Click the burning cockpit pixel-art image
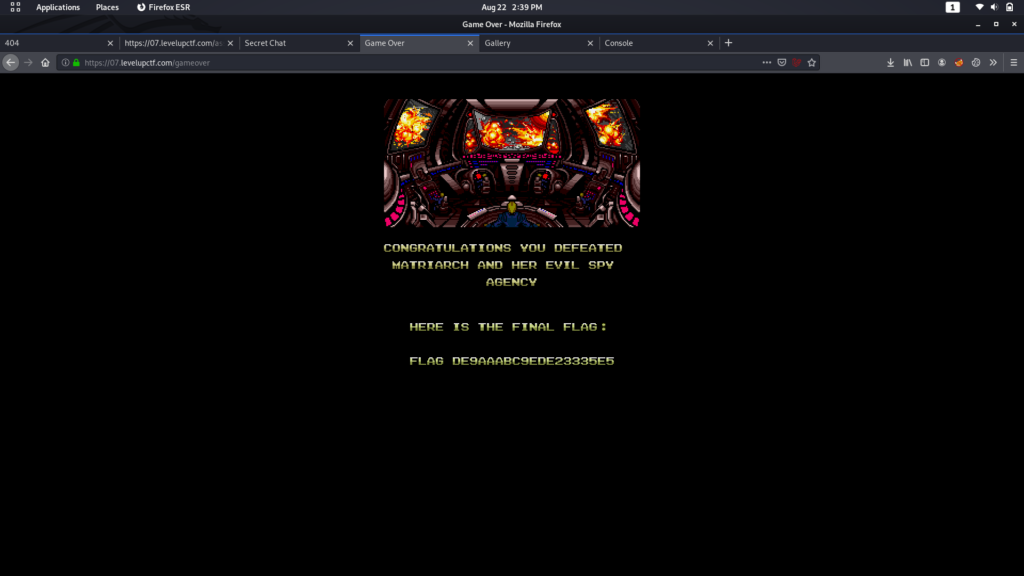This screenshot has width=1024, height=576. click(x=512, y=163)
